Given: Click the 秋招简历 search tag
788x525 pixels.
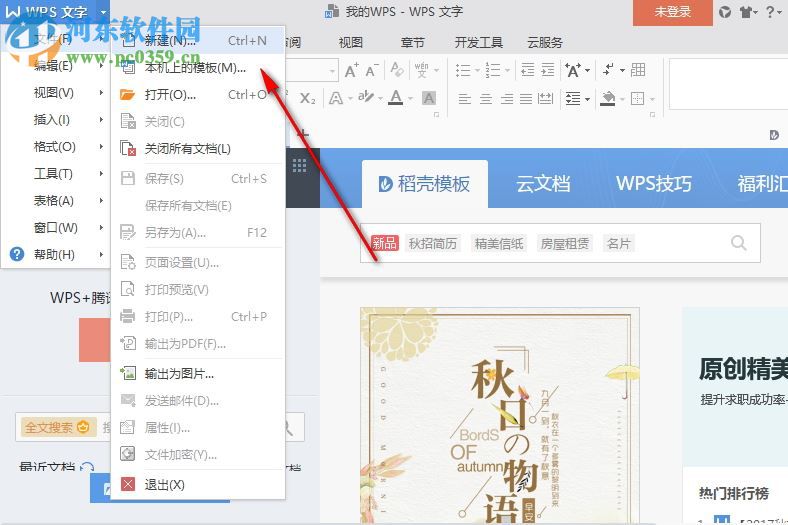Looking at the screenshot, I should (x=433, y=244).
